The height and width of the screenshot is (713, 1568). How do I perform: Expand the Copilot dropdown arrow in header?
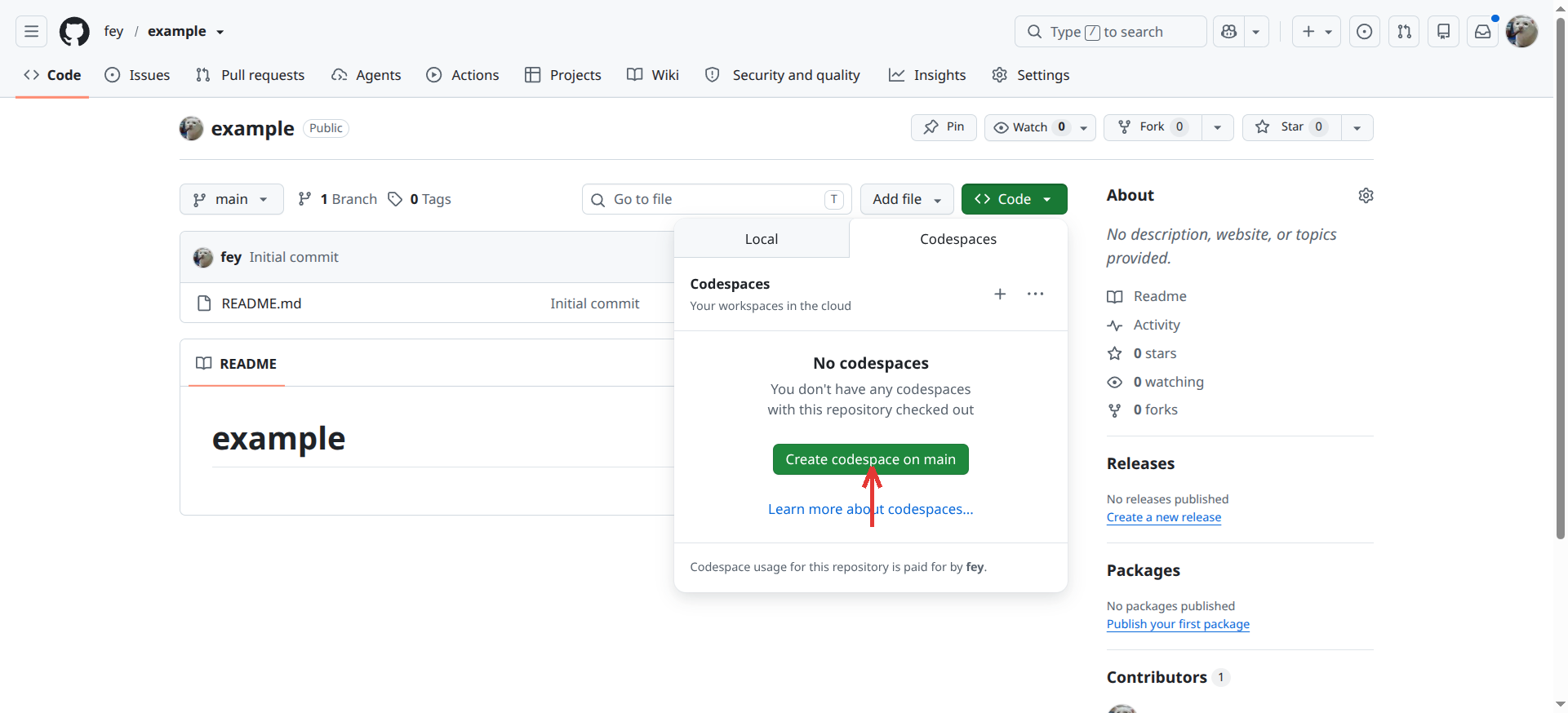[1256, 32]
